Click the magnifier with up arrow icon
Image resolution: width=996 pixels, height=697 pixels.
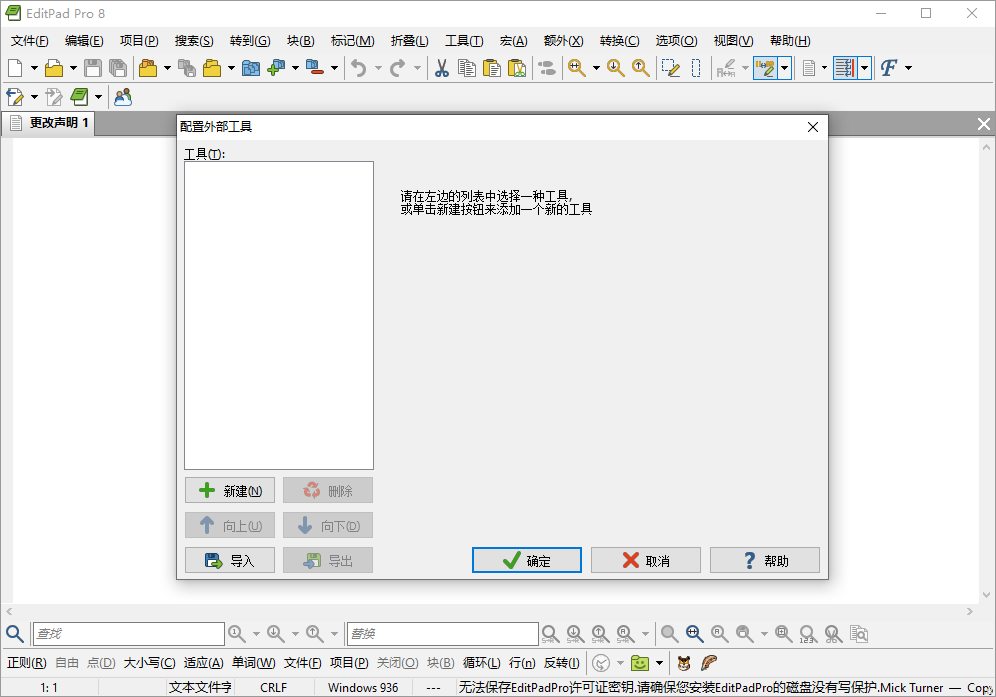point(640,68)
